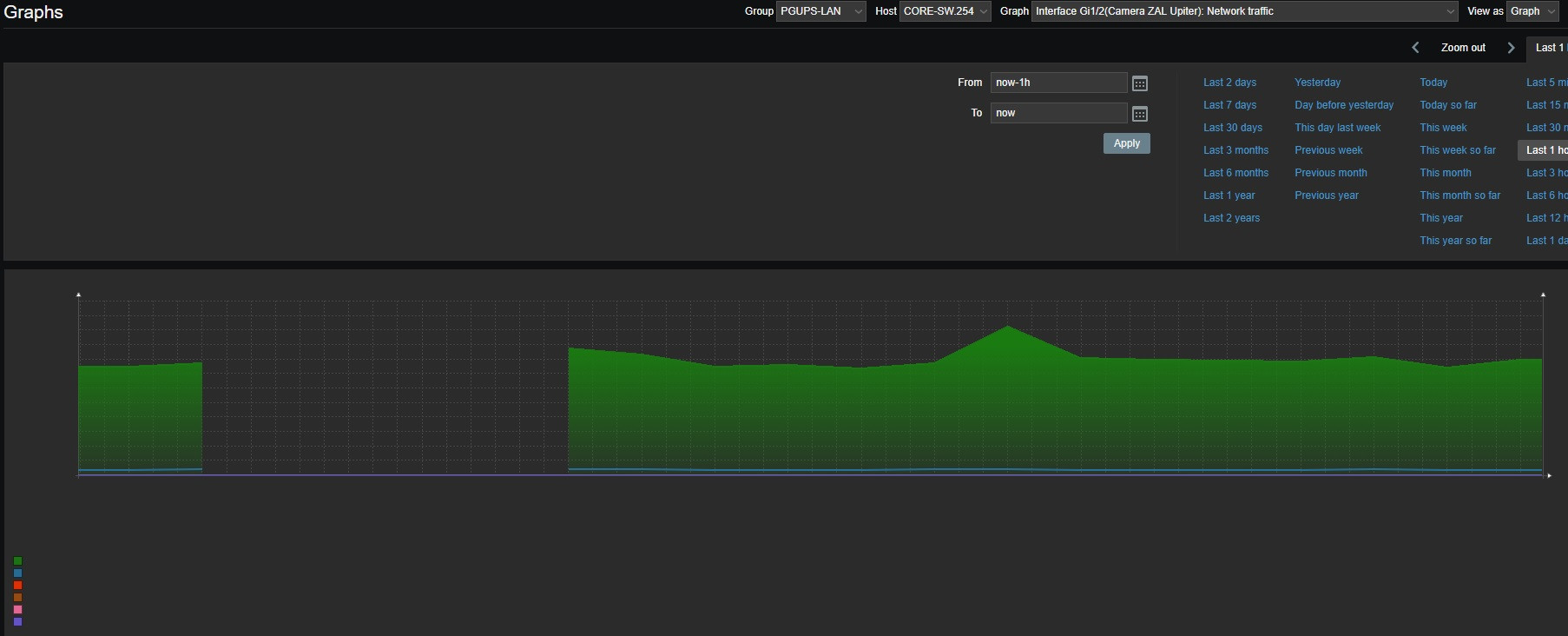The height and width of the screenshot is (636, 1568).
Task: Open the Host dropdown showing CORE-SW.254
Action: tap(945, 11)
